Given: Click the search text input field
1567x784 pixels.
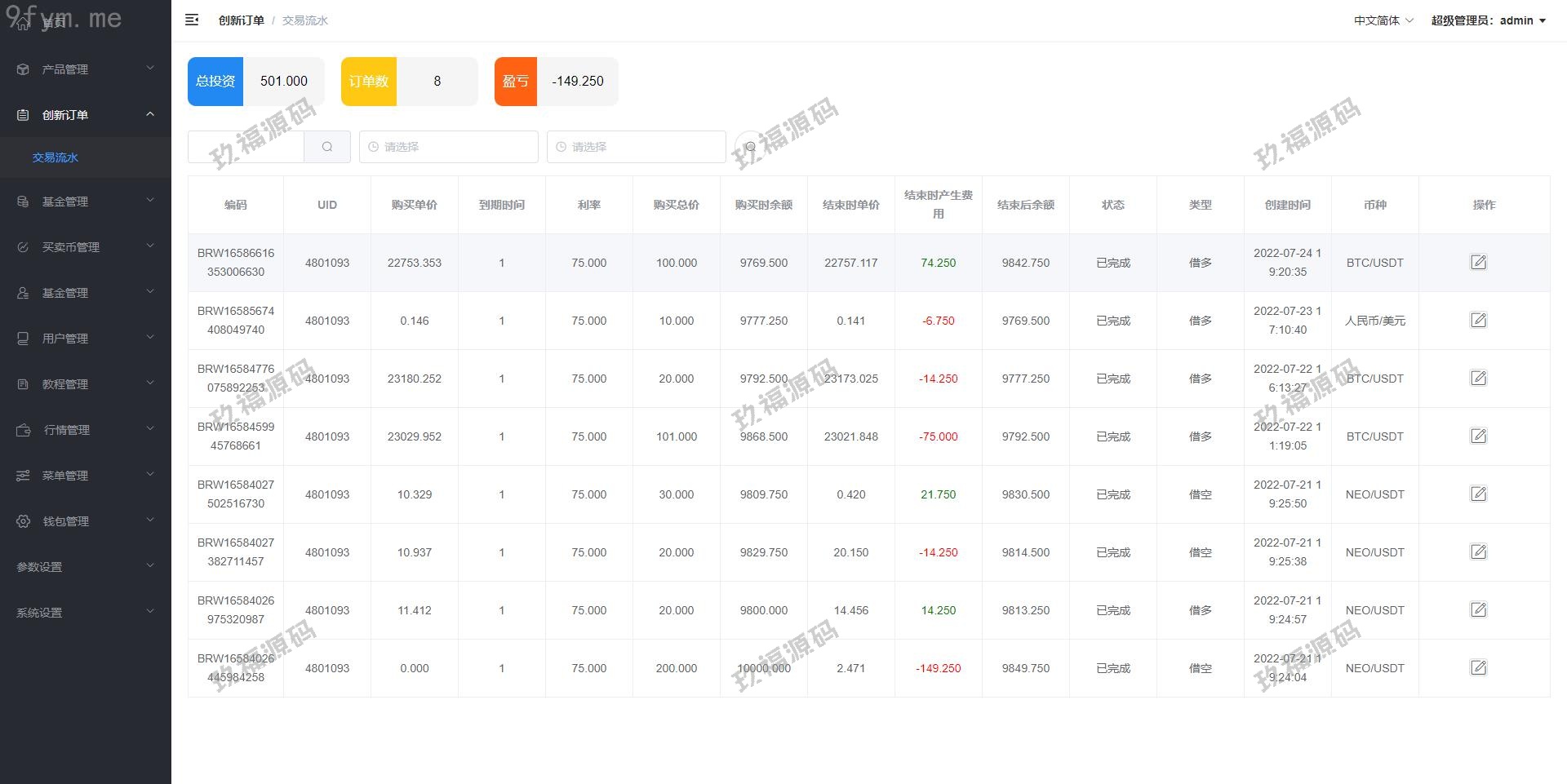Looking at the screenshot, I should pyautogui.click(x=246, y=147).
